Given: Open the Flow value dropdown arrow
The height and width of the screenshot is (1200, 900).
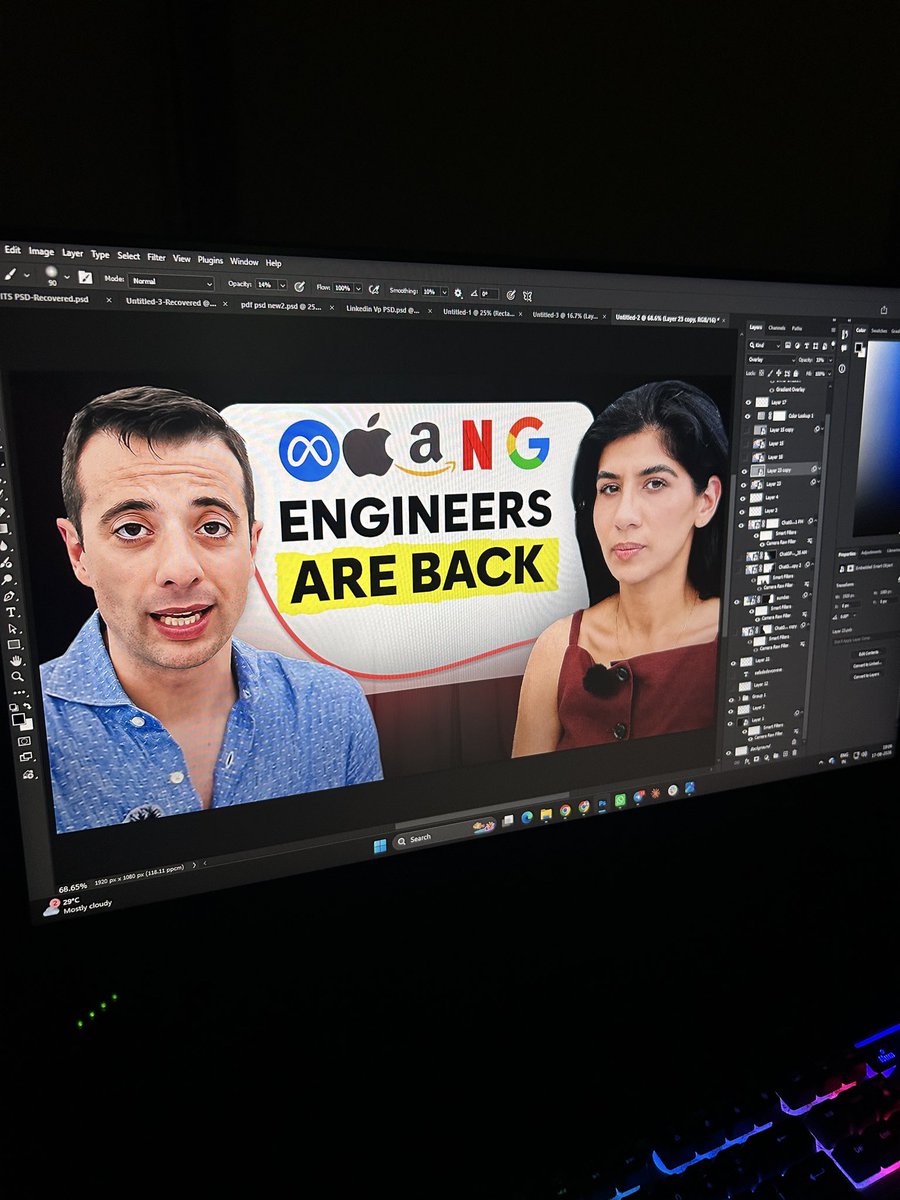Looking at the screenshot, I should [358, 288].
